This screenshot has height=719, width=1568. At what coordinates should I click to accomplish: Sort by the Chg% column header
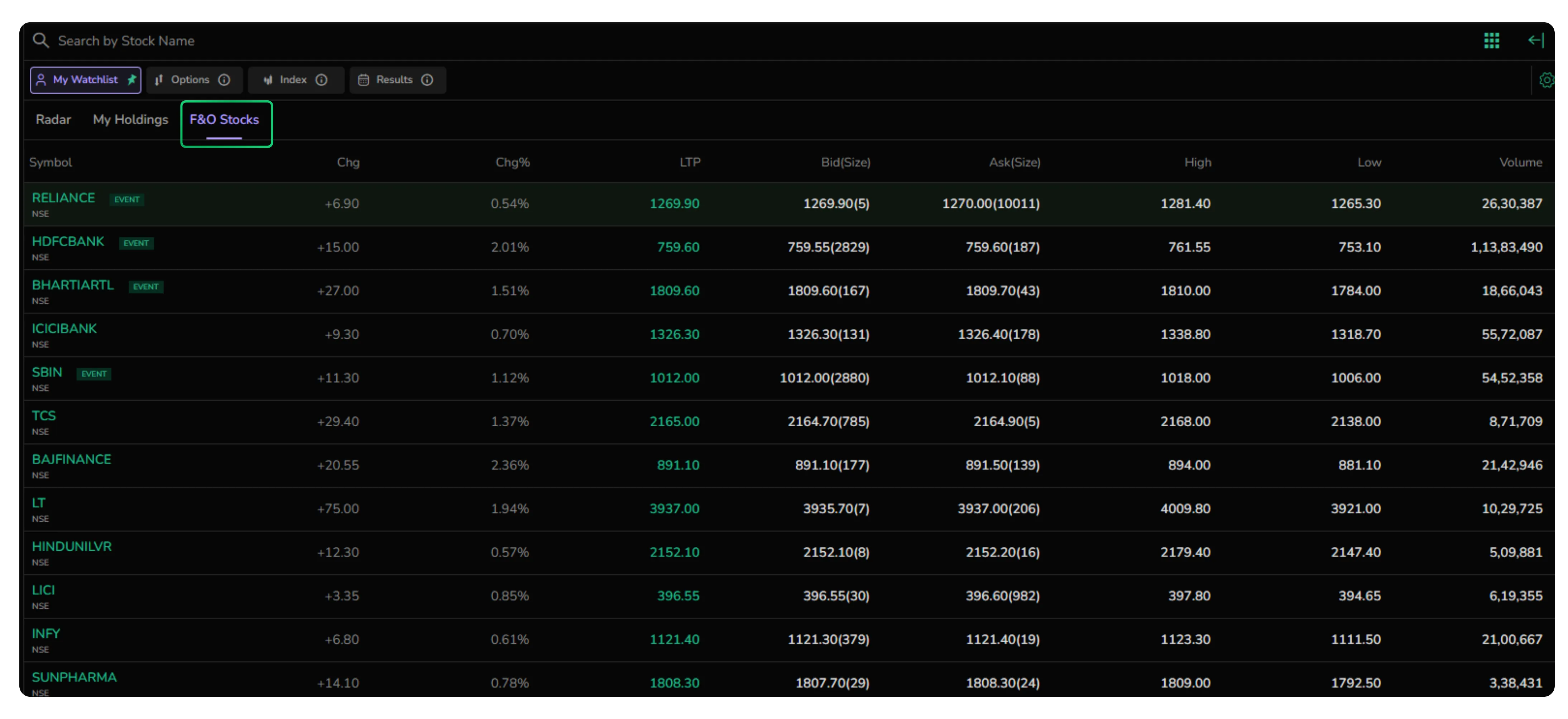tap(513, 162)
